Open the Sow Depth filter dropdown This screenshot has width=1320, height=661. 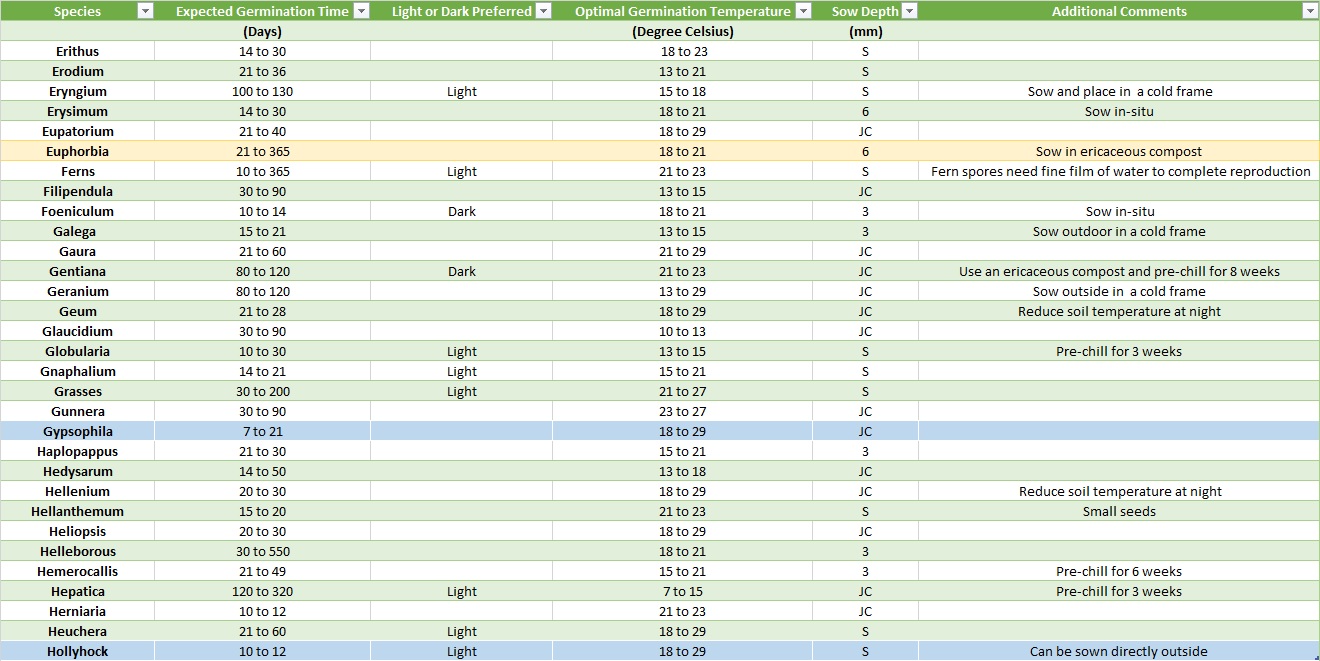pyautogui.click(x=909, y=11)
